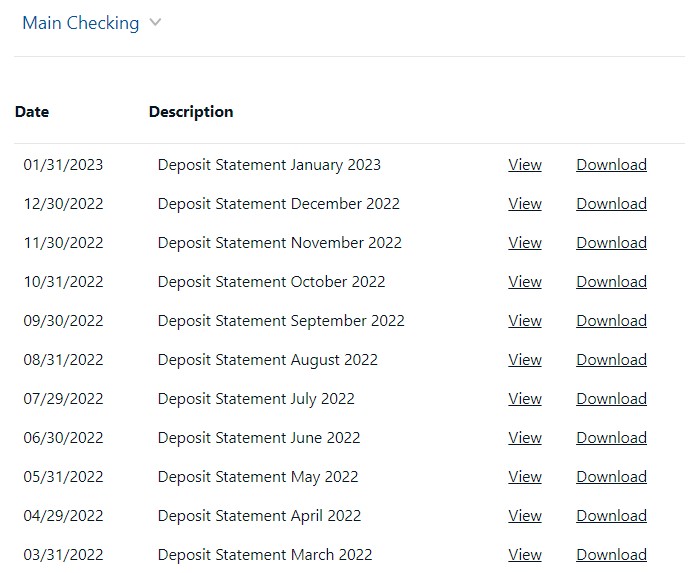Download the April 2022 deposit statement
Screen dimensions: 690x573
click(x=611, y=516)
